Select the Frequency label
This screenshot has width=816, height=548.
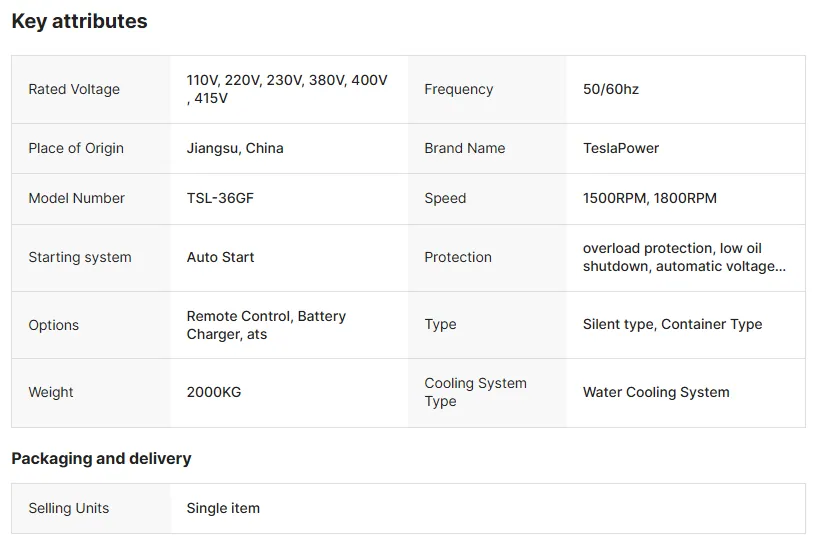click(x=458, y=90)
